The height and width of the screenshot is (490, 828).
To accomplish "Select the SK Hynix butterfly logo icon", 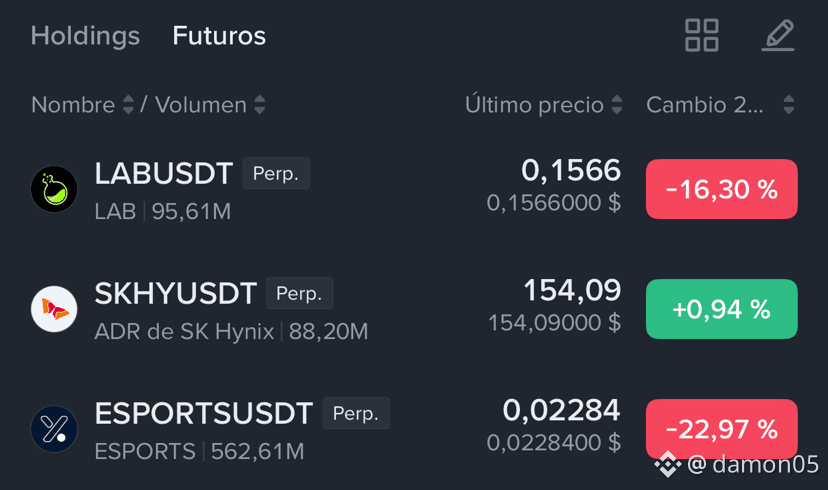I will click(x=54, y=309).
